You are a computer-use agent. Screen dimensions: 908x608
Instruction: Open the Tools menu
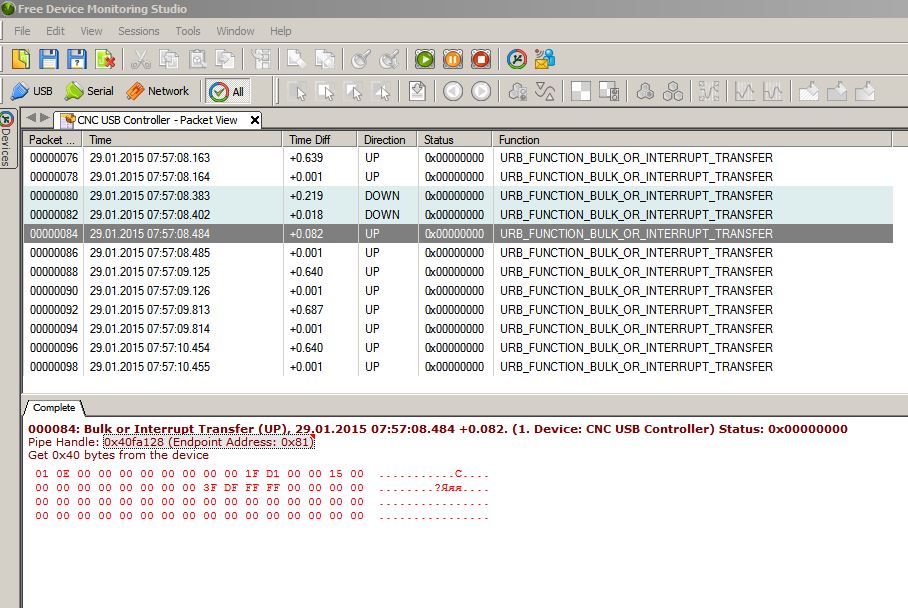188,31
